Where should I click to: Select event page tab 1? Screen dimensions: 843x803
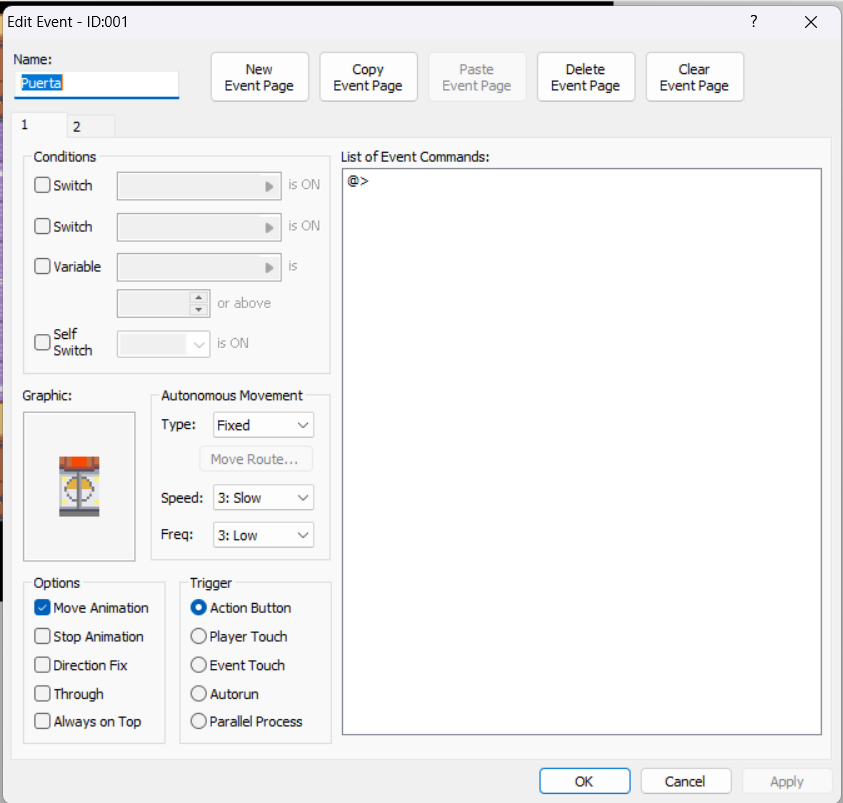[25, 126]
